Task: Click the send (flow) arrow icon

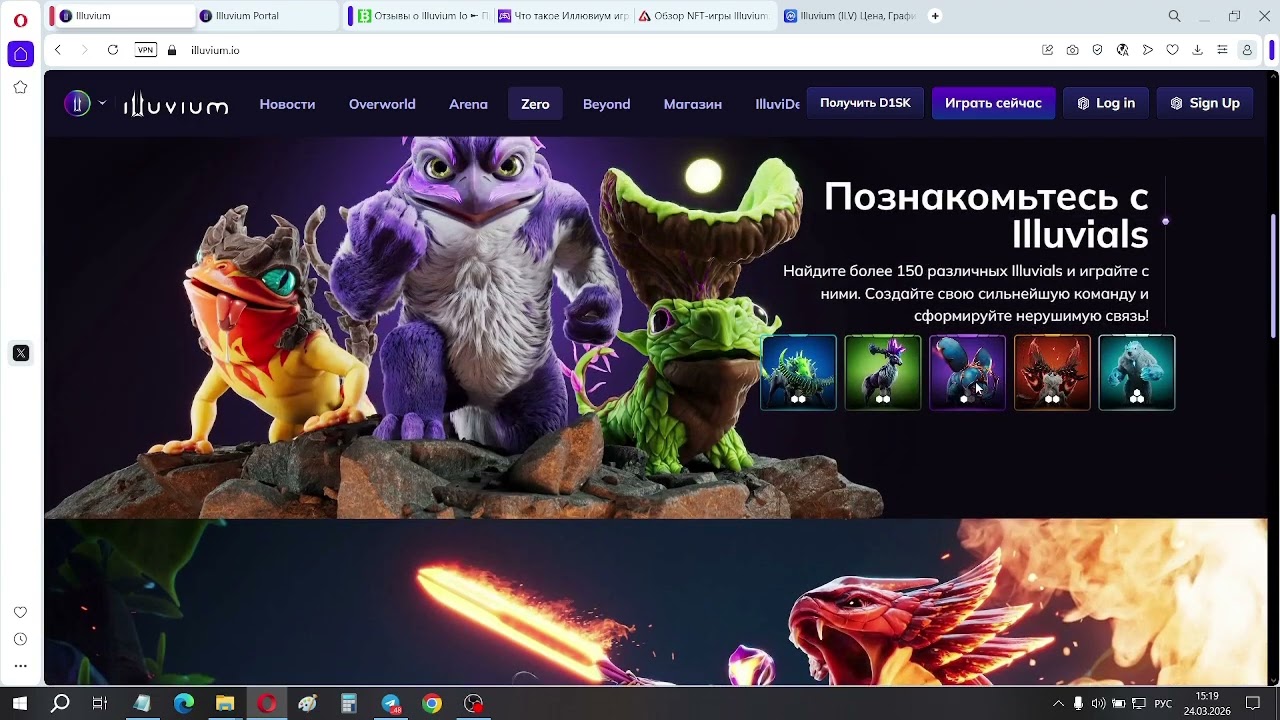Action: pyautogui.click(x=1148, y=50)
